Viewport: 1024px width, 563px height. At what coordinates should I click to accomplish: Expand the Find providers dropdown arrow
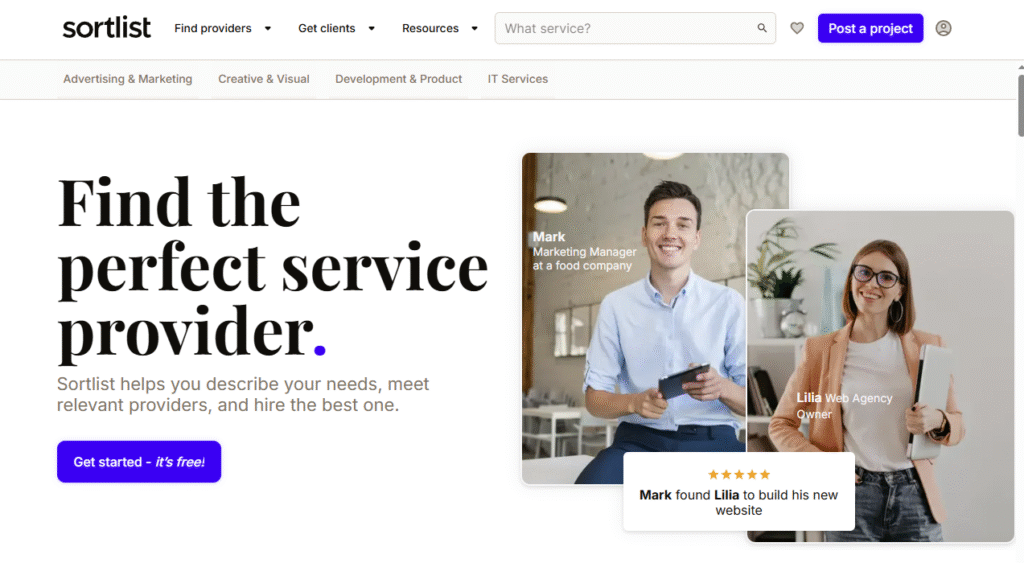pyautogui.click(x=268, y=28)
